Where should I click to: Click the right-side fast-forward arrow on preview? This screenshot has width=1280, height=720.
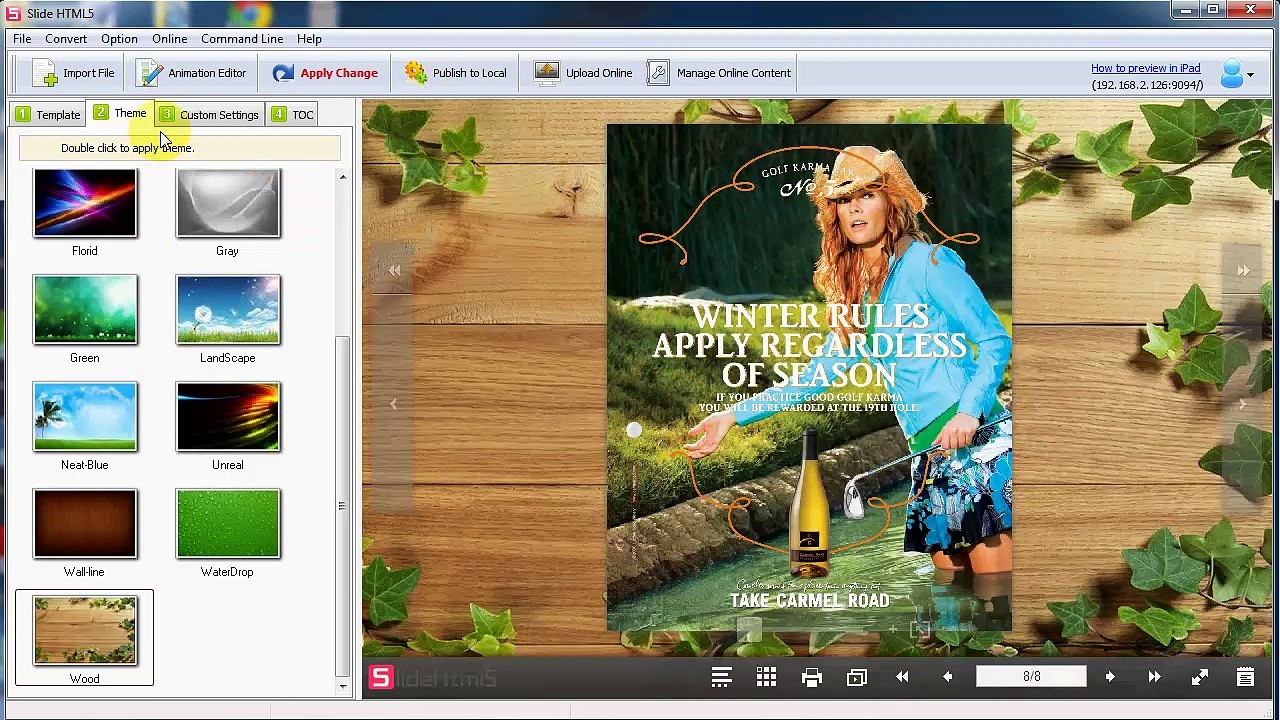pos(1243,271)
